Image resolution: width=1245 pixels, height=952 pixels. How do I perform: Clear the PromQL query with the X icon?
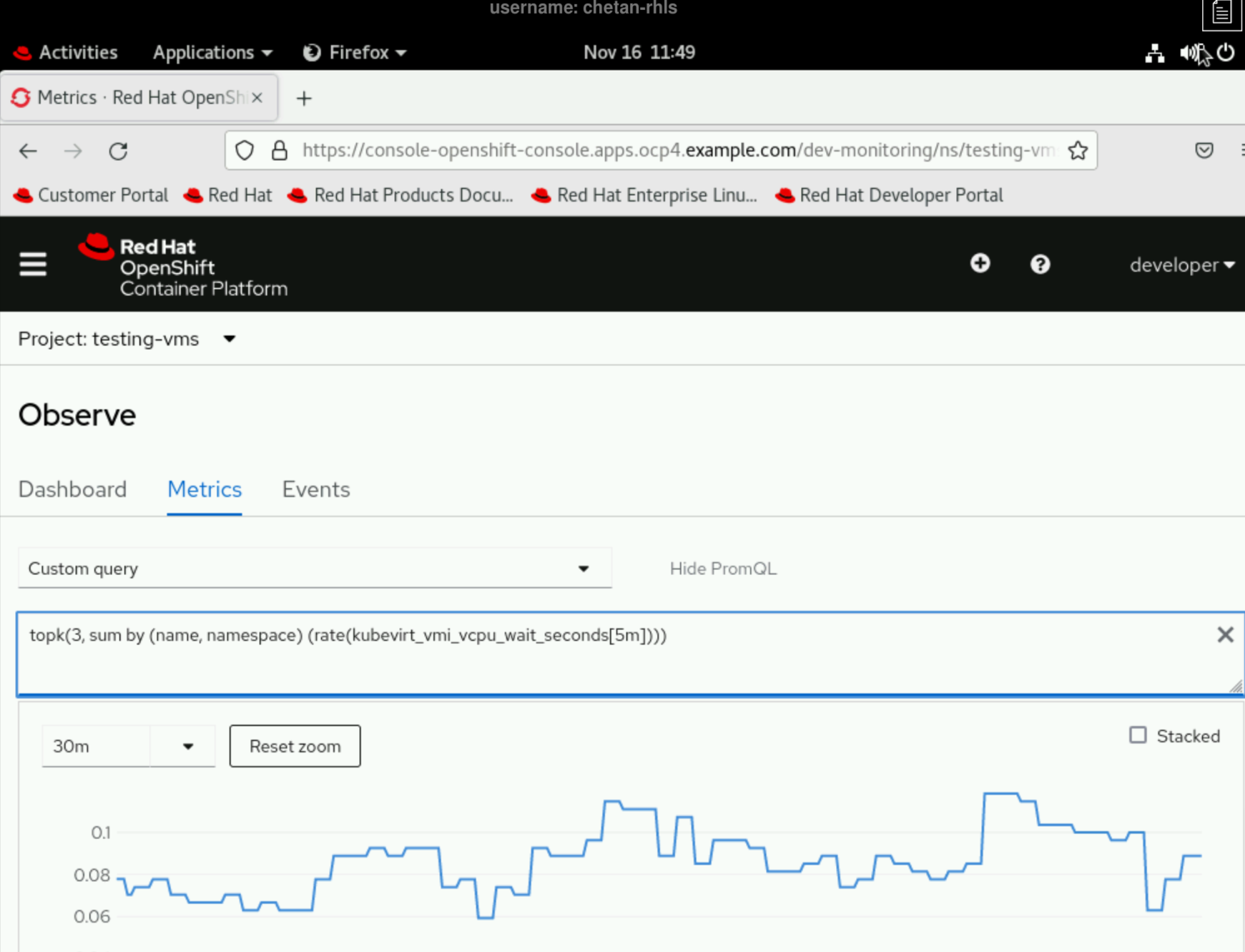coord(1225,634)
